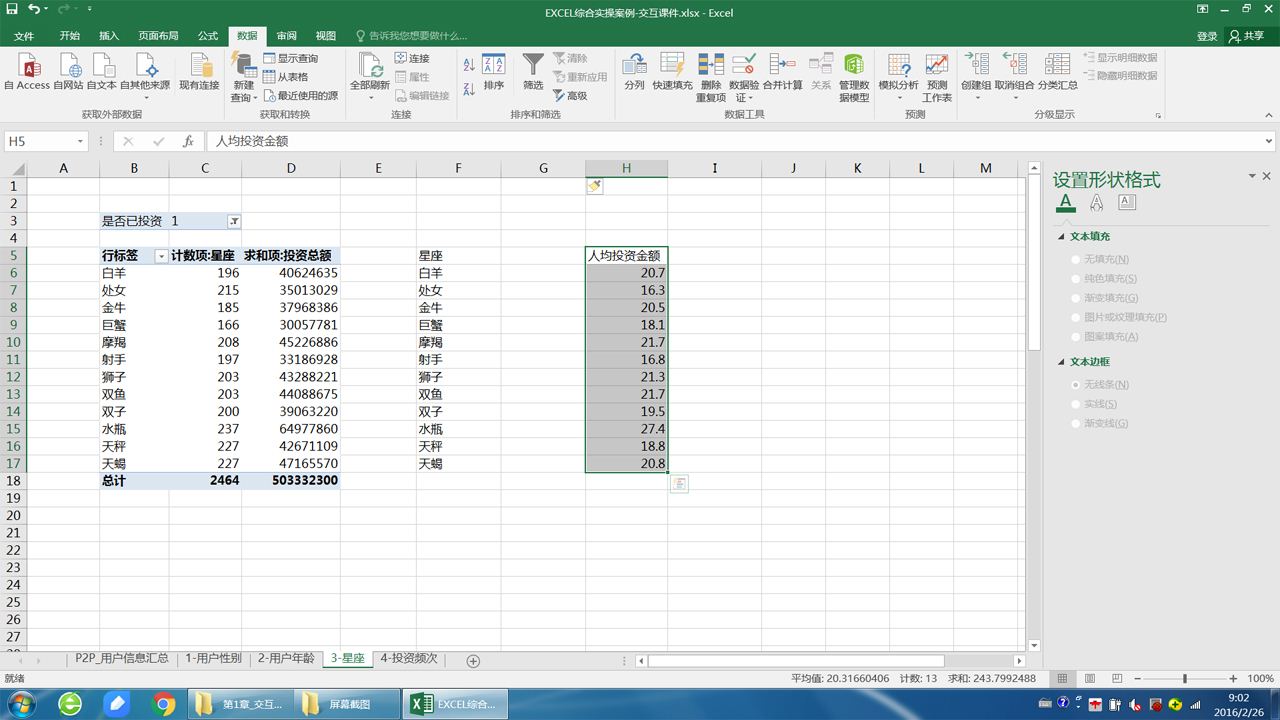Select the 快速填充 flash fill icon

click(x=672, y=65)
